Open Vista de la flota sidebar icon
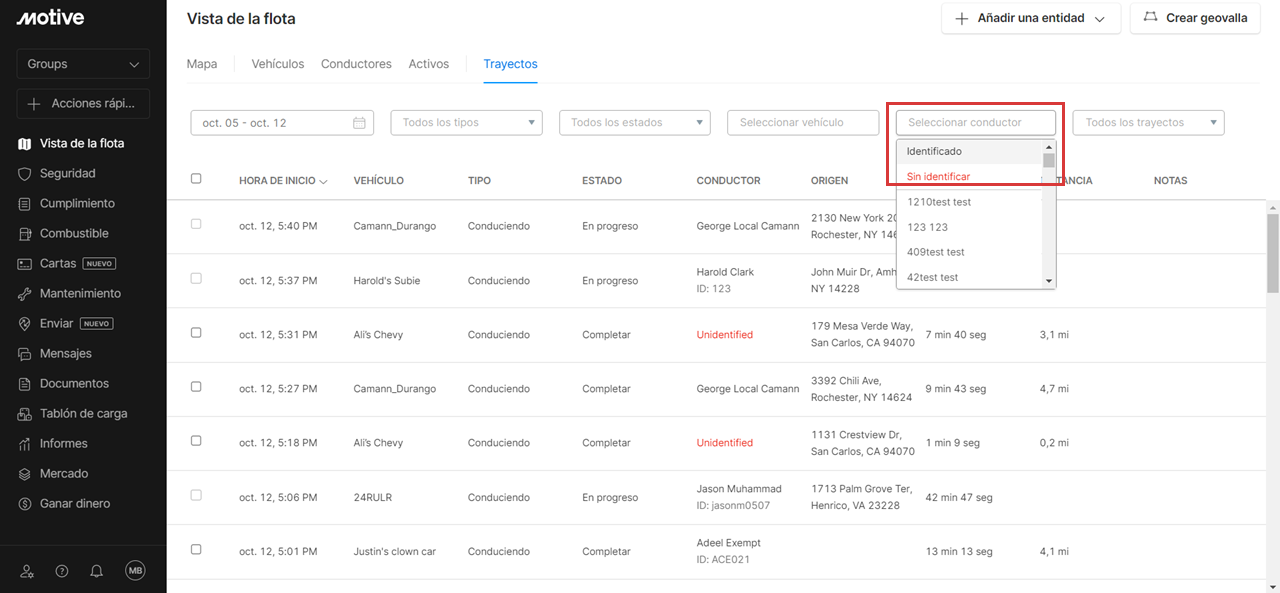This screenshot has width=1280, height=593. (25, 144)
